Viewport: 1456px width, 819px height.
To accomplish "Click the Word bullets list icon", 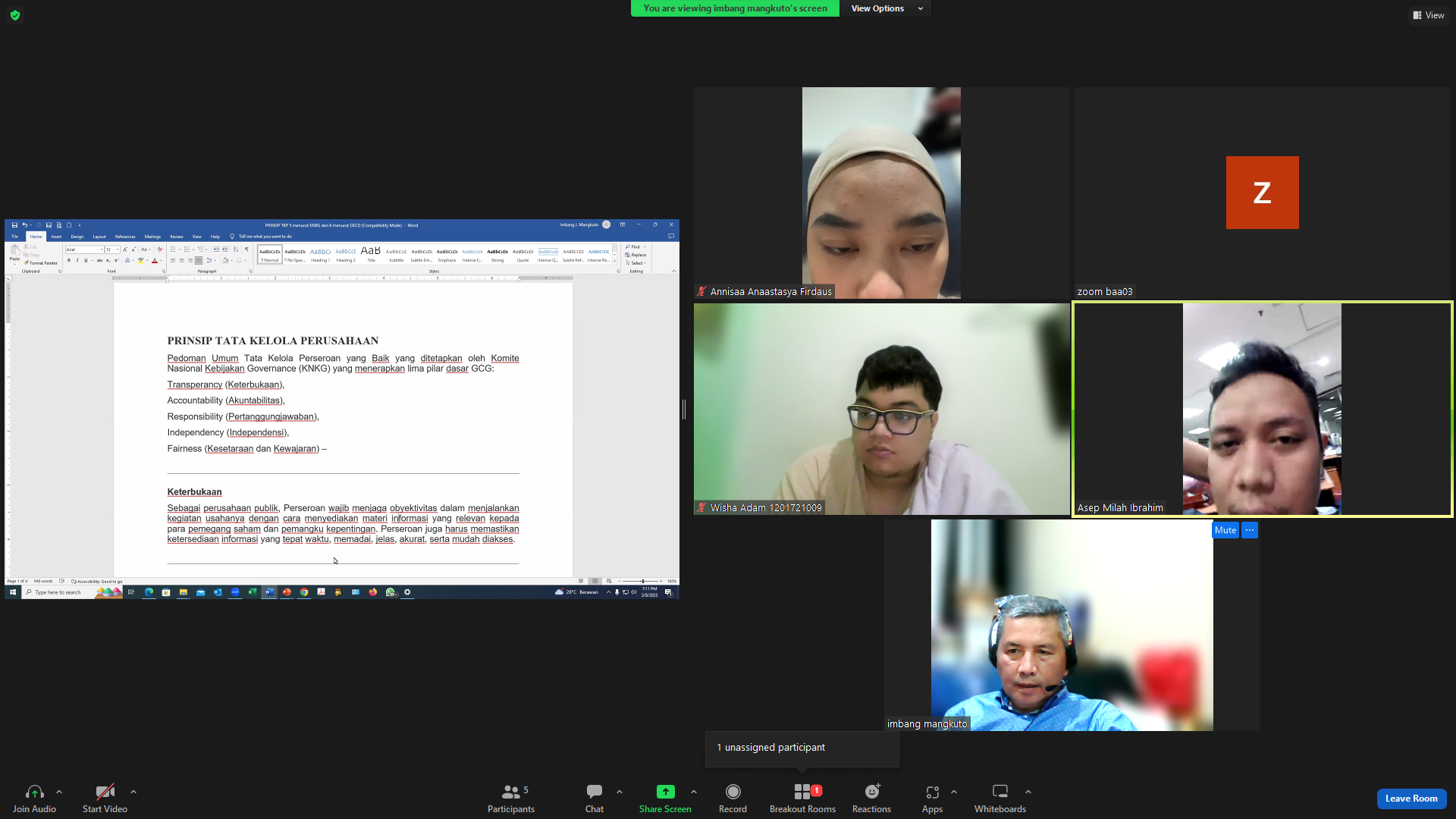I will [173, 249].
